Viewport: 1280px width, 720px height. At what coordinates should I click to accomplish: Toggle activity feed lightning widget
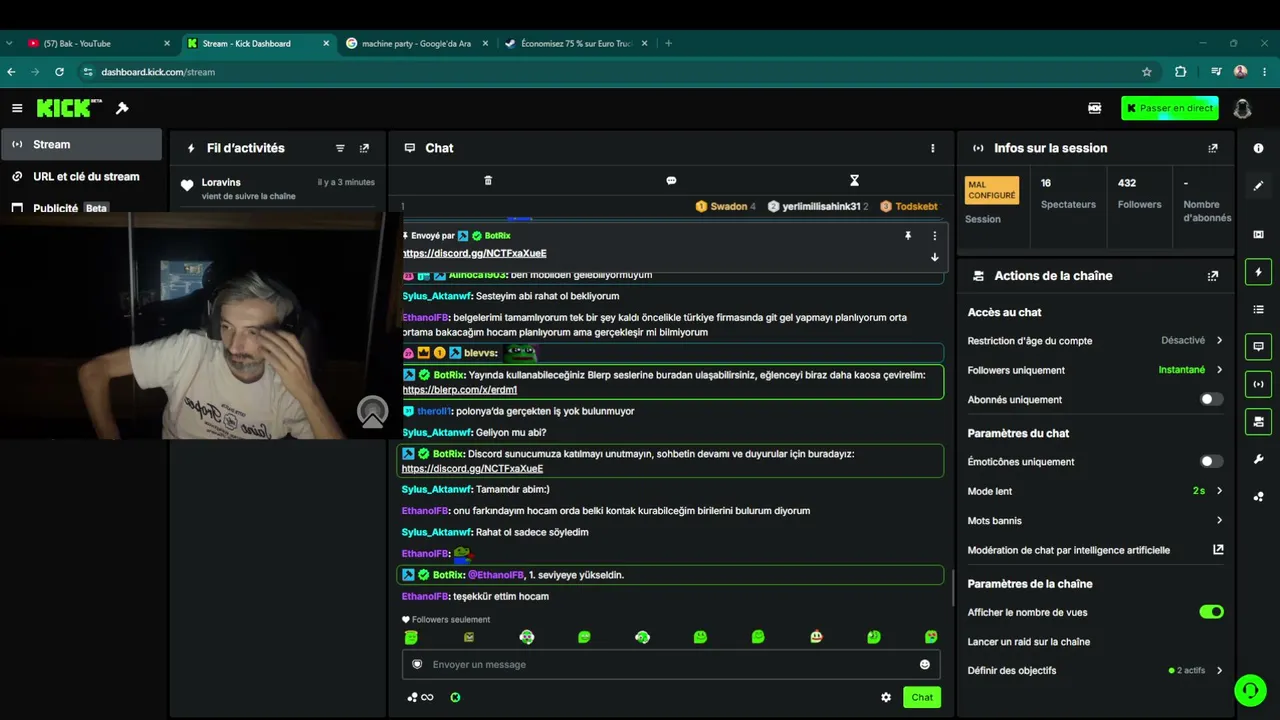pos(1258,272)
